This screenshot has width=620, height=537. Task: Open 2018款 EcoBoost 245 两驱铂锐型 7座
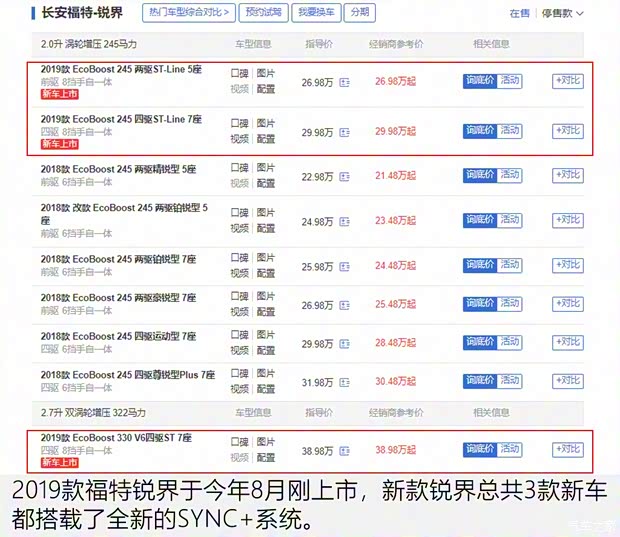pos(118,259)
